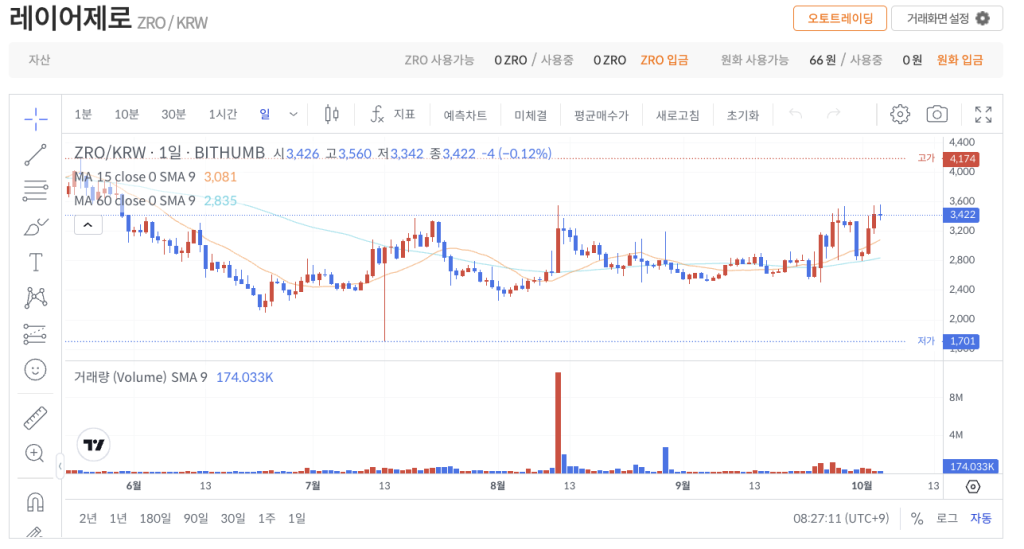
Task: Toggle 자동 auto scale
Action: click(981, 518)
